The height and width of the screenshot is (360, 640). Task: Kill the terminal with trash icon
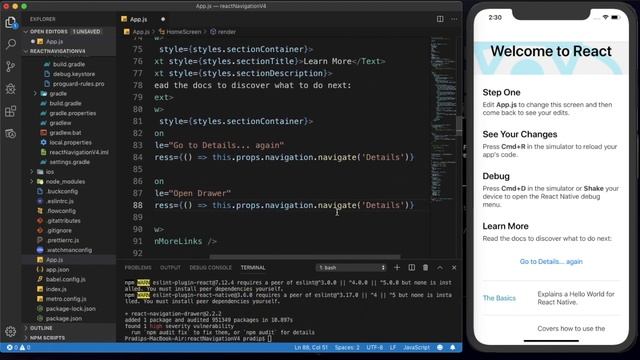pos(425,267)
